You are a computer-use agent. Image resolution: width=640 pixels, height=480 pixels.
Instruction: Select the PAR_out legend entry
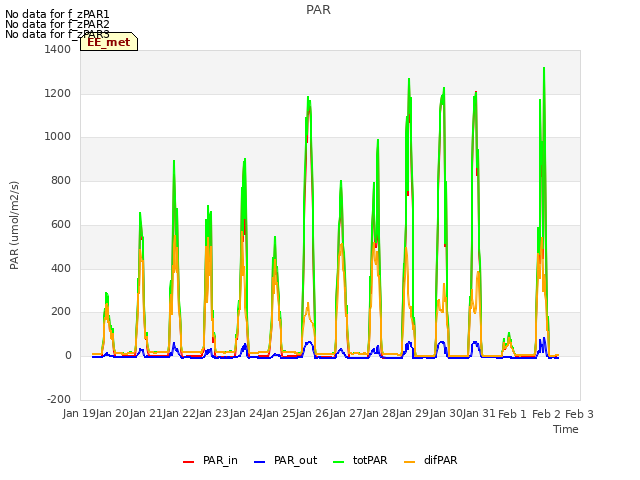[x=285, y=460]
